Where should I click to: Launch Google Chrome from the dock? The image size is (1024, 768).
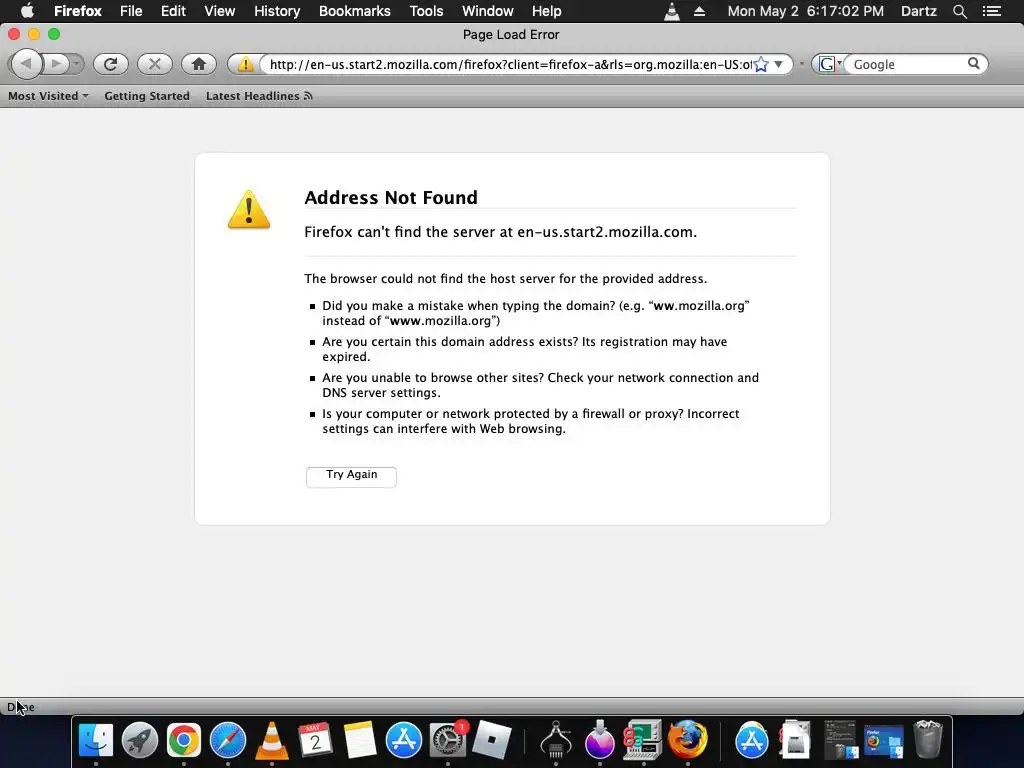[x=184, y=741]
